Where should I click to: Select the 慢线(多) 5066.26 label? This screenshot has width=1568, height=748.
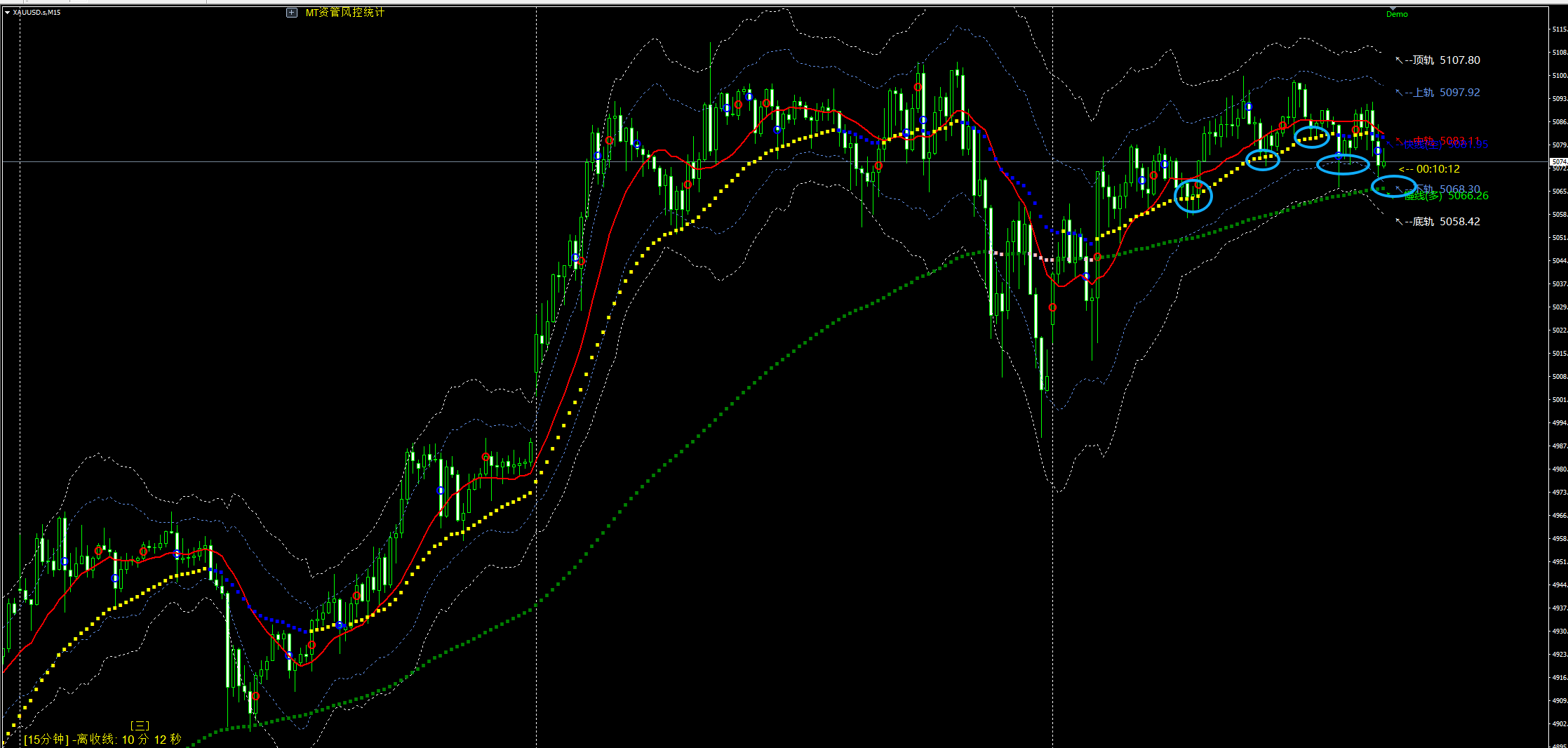click(x=1445, y=196)
